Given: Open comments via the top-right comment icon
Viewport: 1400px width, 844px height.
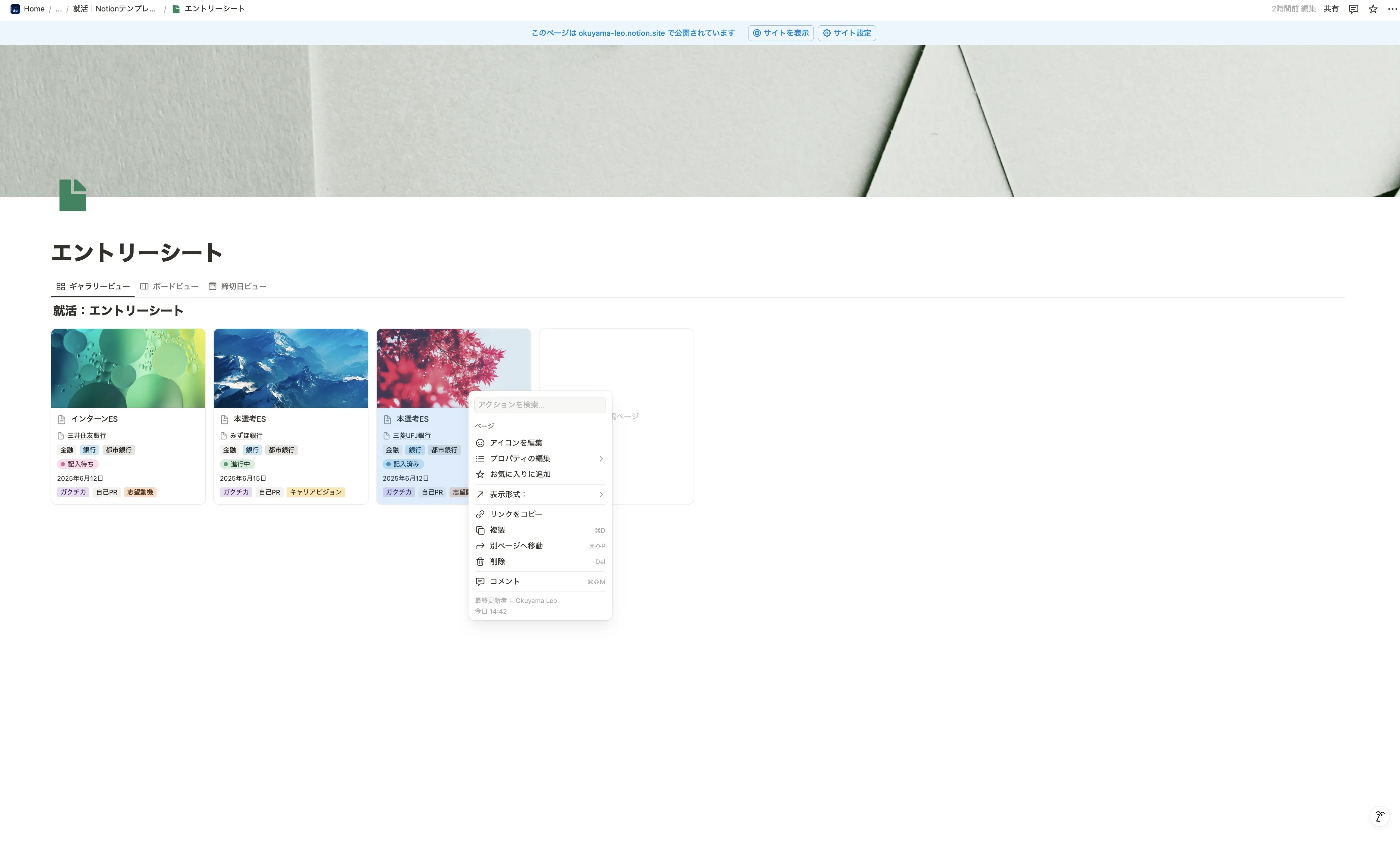Looking at the screenshot, I should [x=1353, y=8].
